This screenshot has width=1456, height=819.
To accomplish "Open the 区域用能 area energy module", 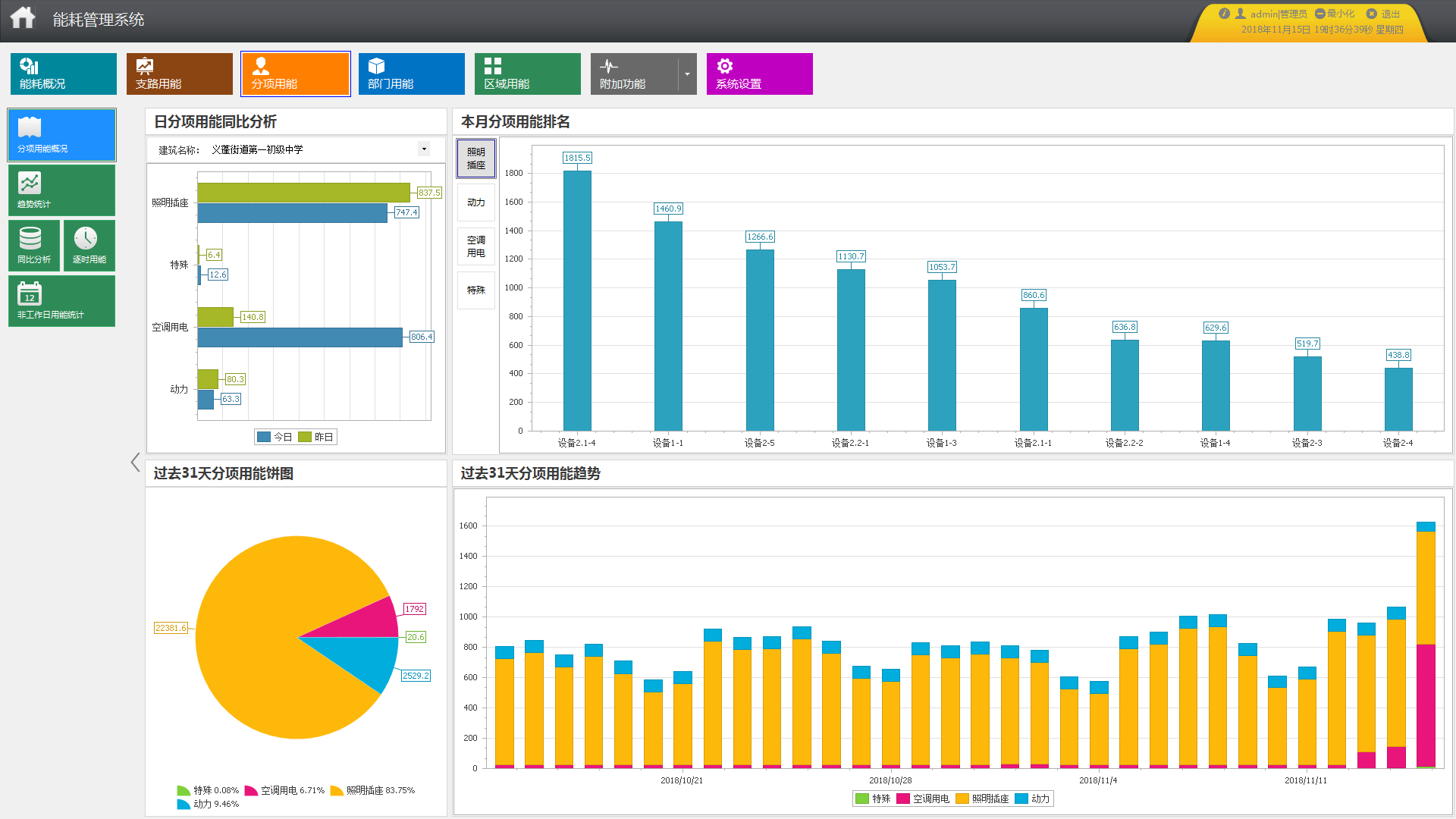I will (528, 74).
